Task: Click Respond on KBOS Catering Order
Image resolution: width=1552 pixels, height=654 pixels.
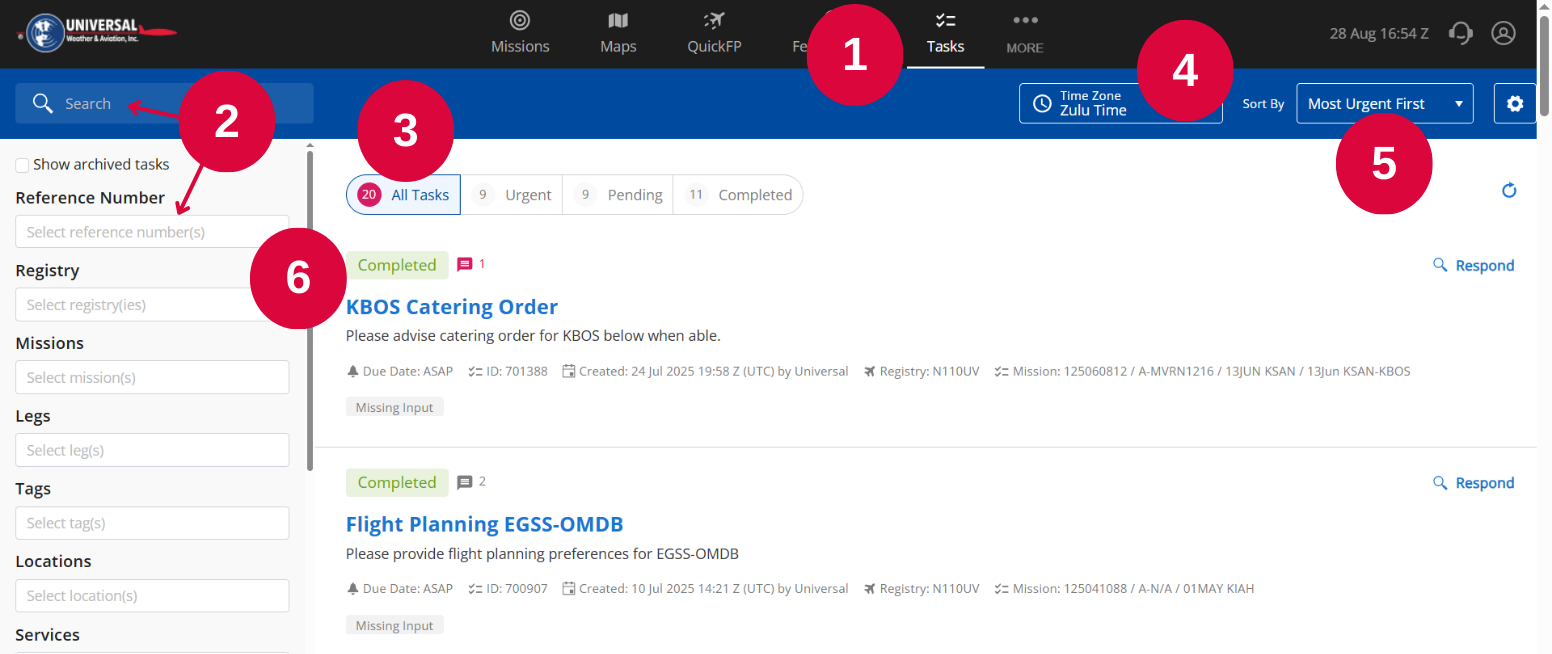Action: [x=1473, y=265]
